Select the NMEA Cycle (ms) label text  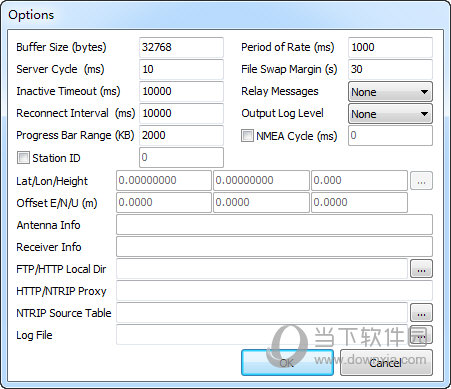(297, 136)
